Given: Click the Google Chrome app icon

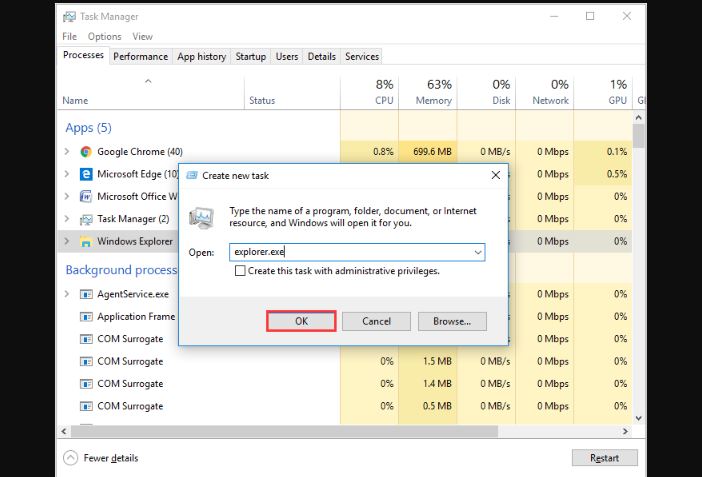Looking at the screenshot, I should click(86, 152).
